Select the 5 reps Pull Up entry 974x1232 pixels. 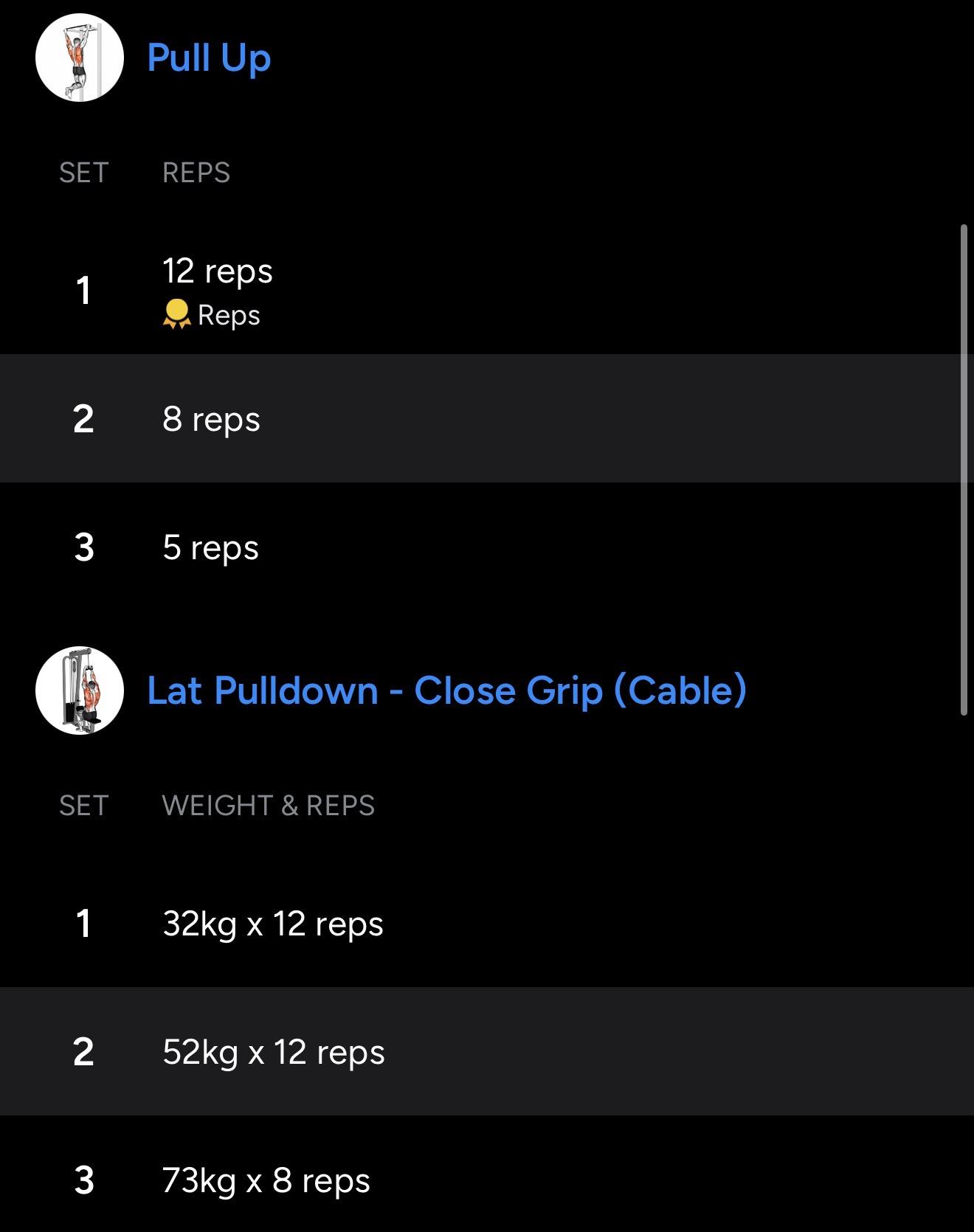[x=210, y=547]
